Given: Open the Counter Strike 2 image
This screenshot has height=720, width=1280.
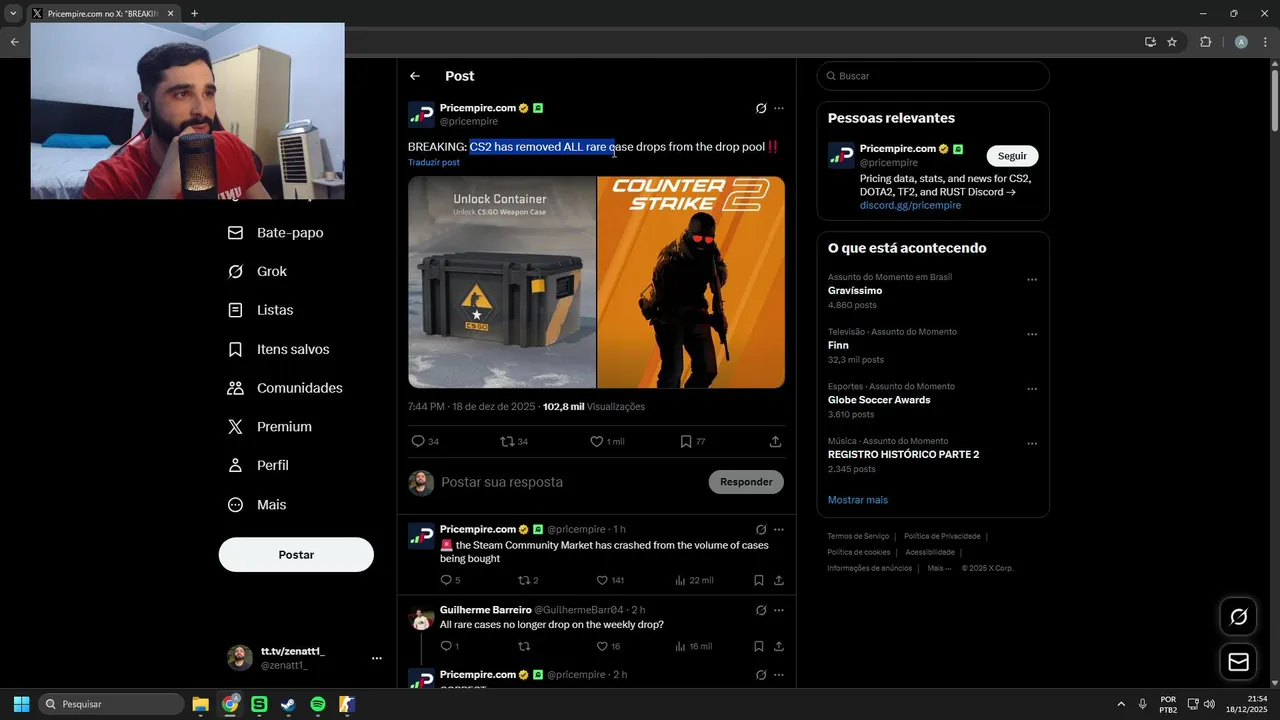Looking at the screenshot, I should (x=691, y=282).
